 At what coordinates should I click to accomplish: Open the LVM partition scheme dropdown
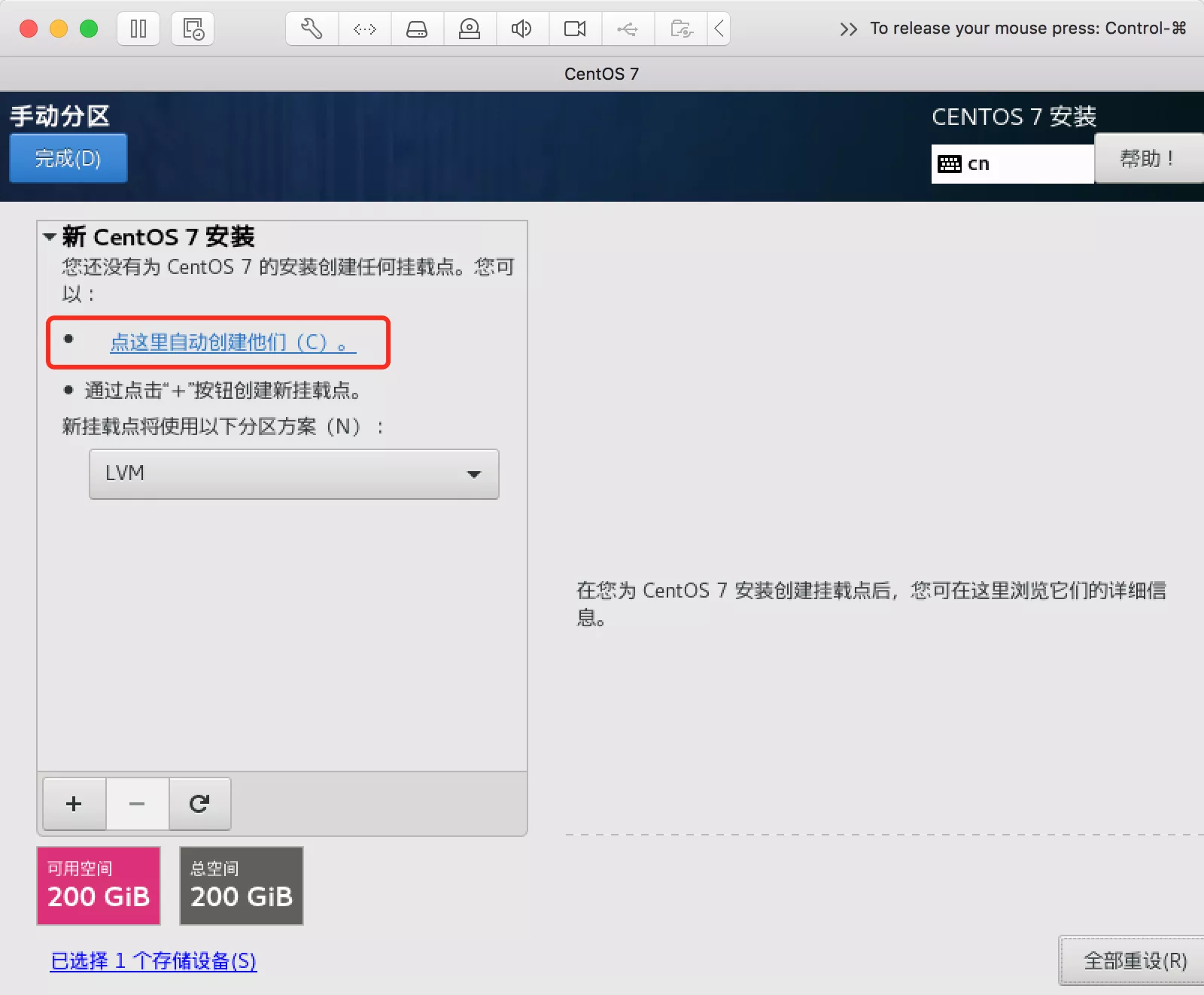click(294, 474)
